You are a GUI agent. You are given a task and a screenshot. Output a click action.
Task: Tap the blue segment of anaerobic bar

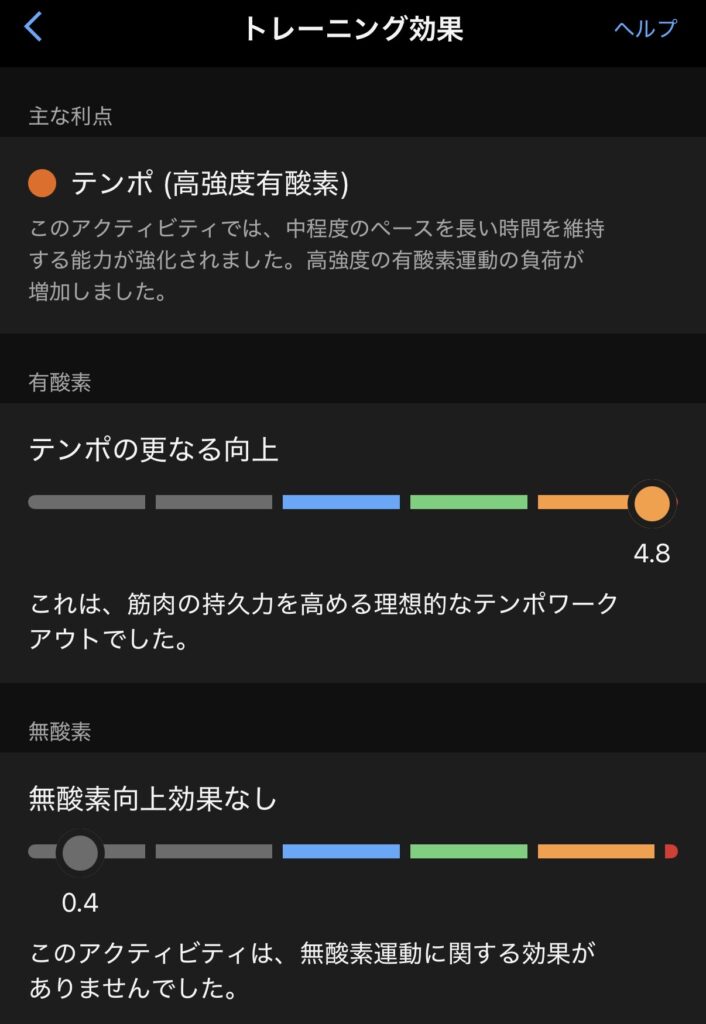341,852
